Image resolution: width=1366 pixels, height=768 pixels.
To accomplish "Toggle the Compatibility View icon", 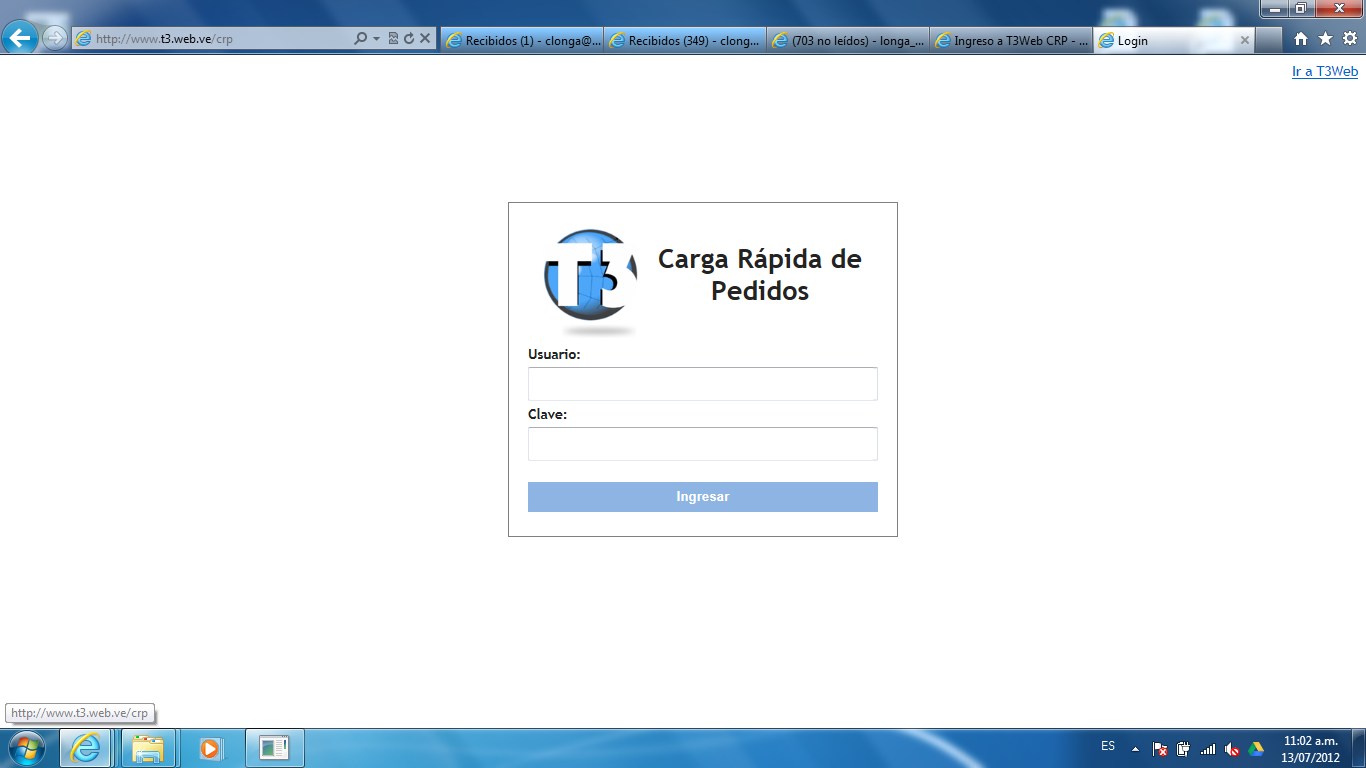I will tap(393, 39).
